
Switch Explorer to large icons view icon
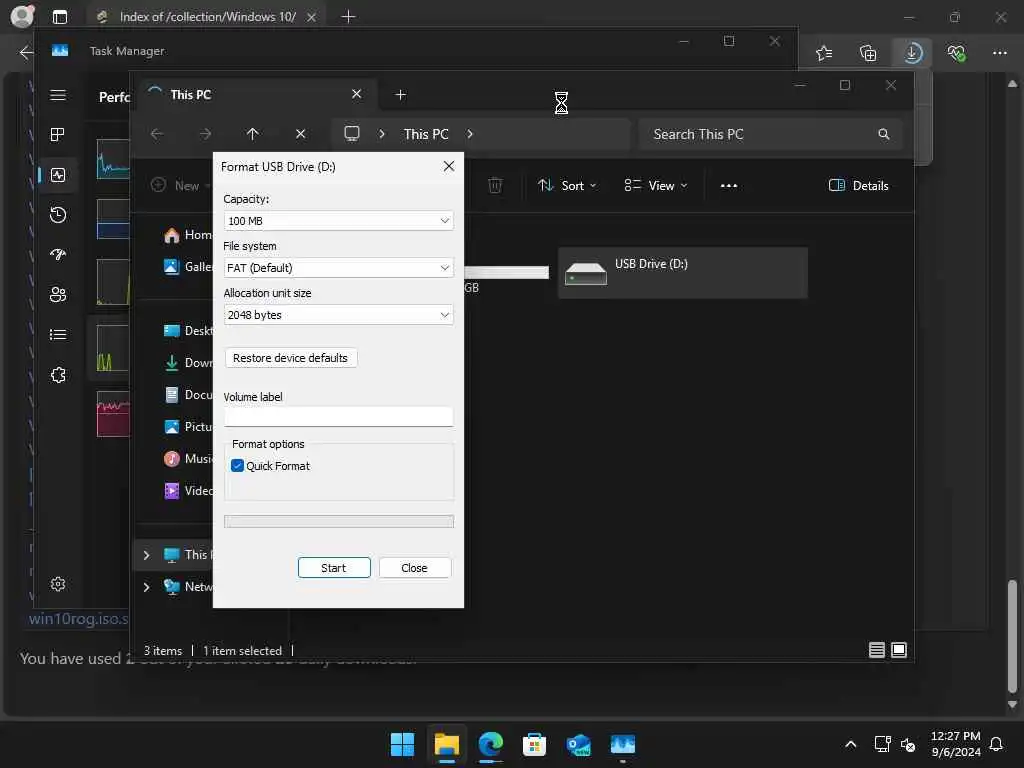tap(899, 650)
